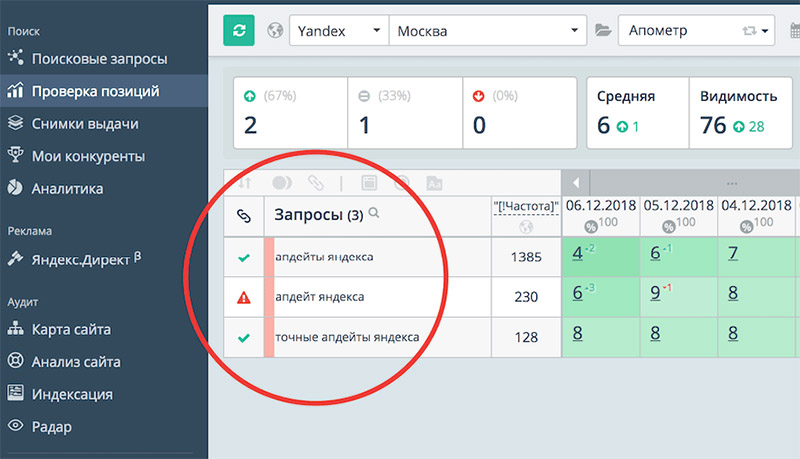Select the query апдейт яндекса
The image size is (800, 459).
(319, 297)
